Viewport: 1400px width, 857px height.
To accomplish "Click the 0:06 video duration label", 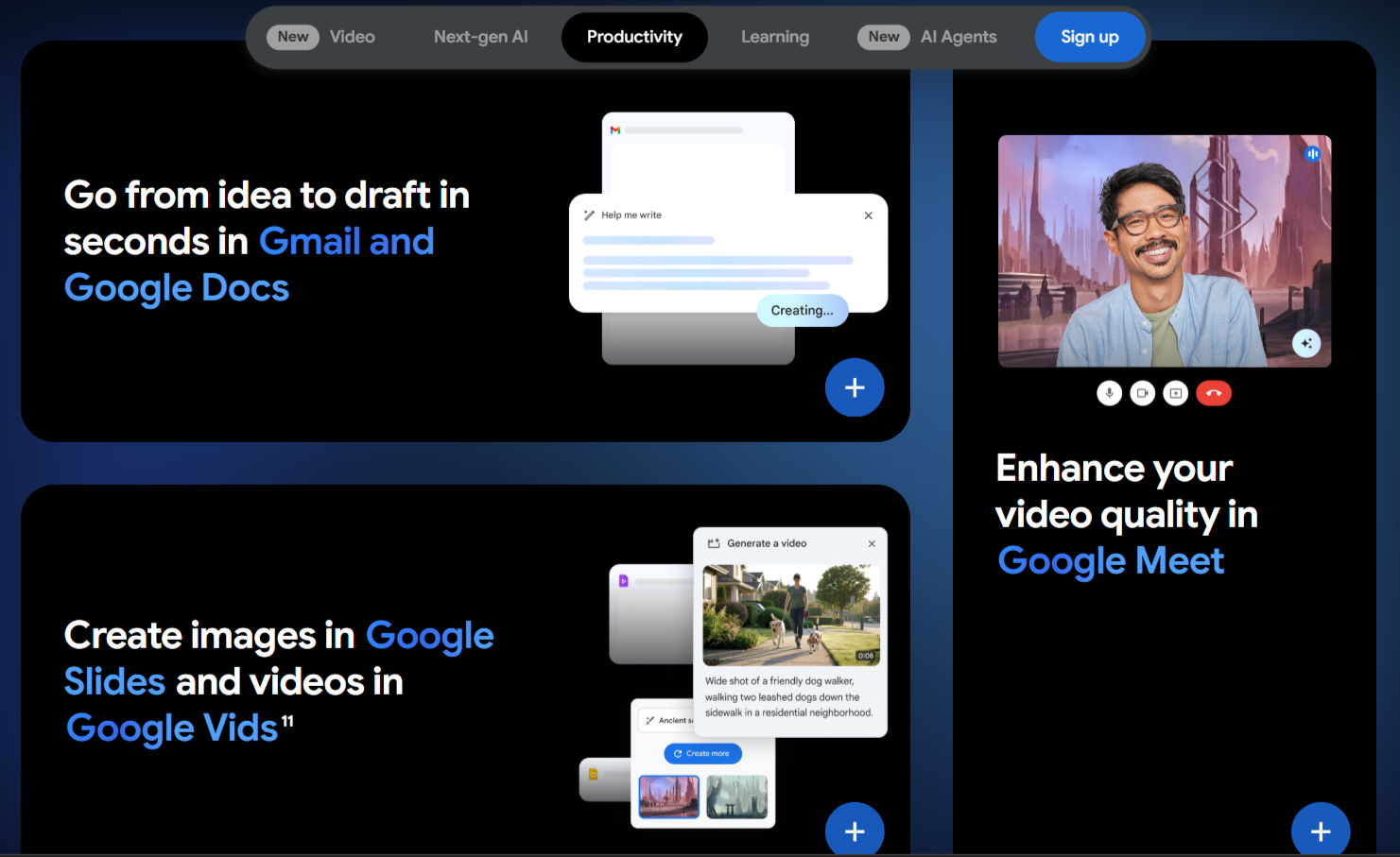I will (865, 656).
